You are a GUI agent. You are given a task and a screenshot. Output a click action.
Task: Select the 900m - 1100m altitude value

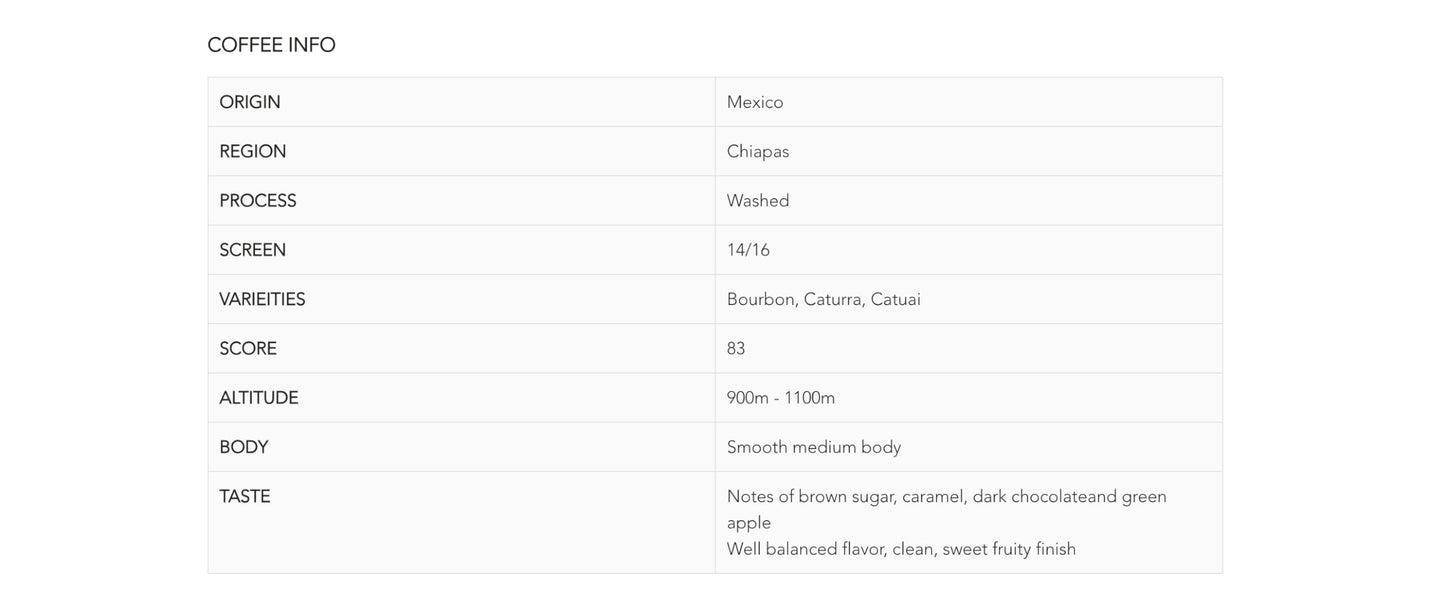pos(781,397)
